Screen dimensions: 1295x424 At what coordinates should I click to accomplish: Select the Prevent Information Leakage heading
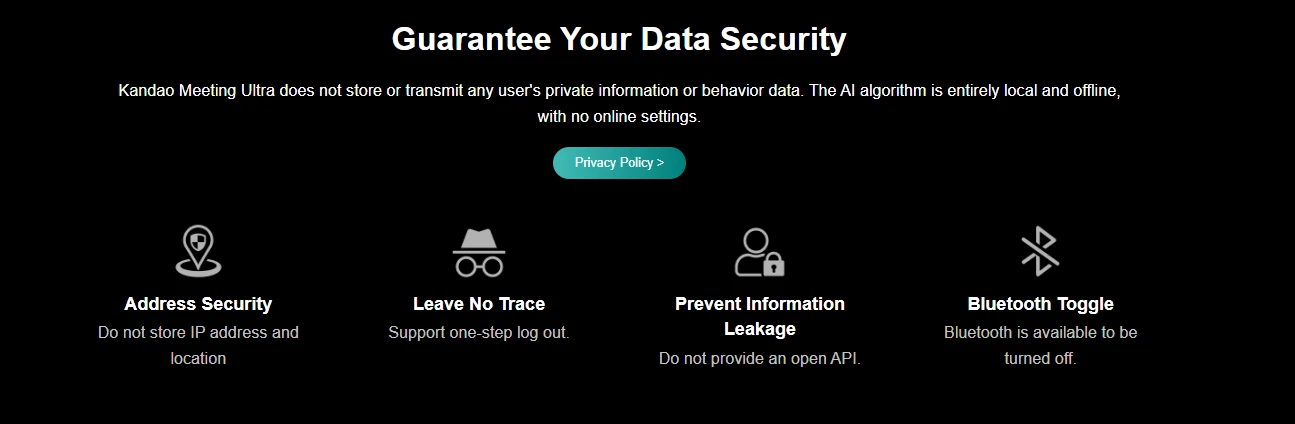[x=759, y=316]
